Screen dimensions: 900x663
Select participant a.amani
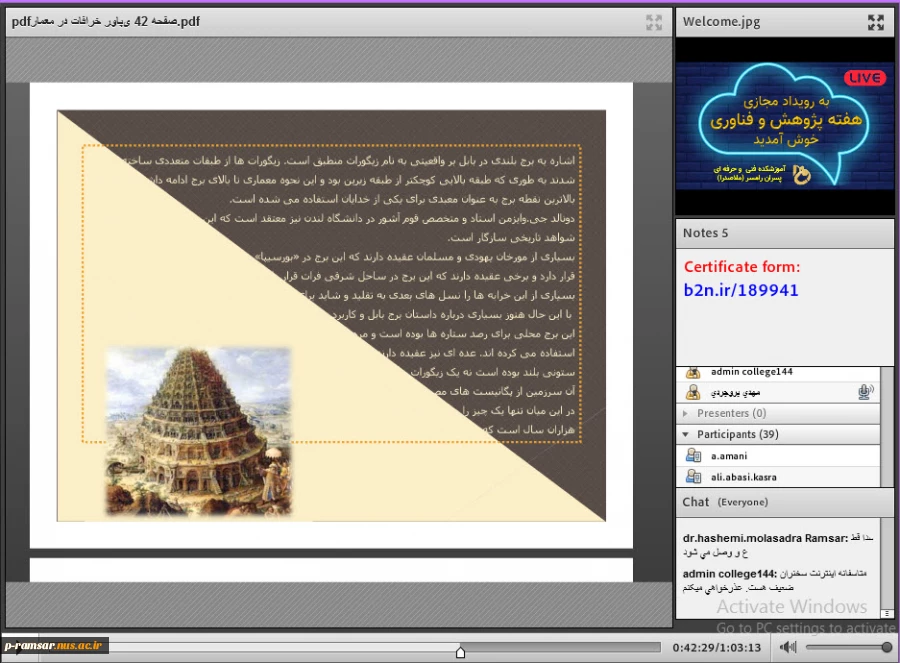click(778, 456)
